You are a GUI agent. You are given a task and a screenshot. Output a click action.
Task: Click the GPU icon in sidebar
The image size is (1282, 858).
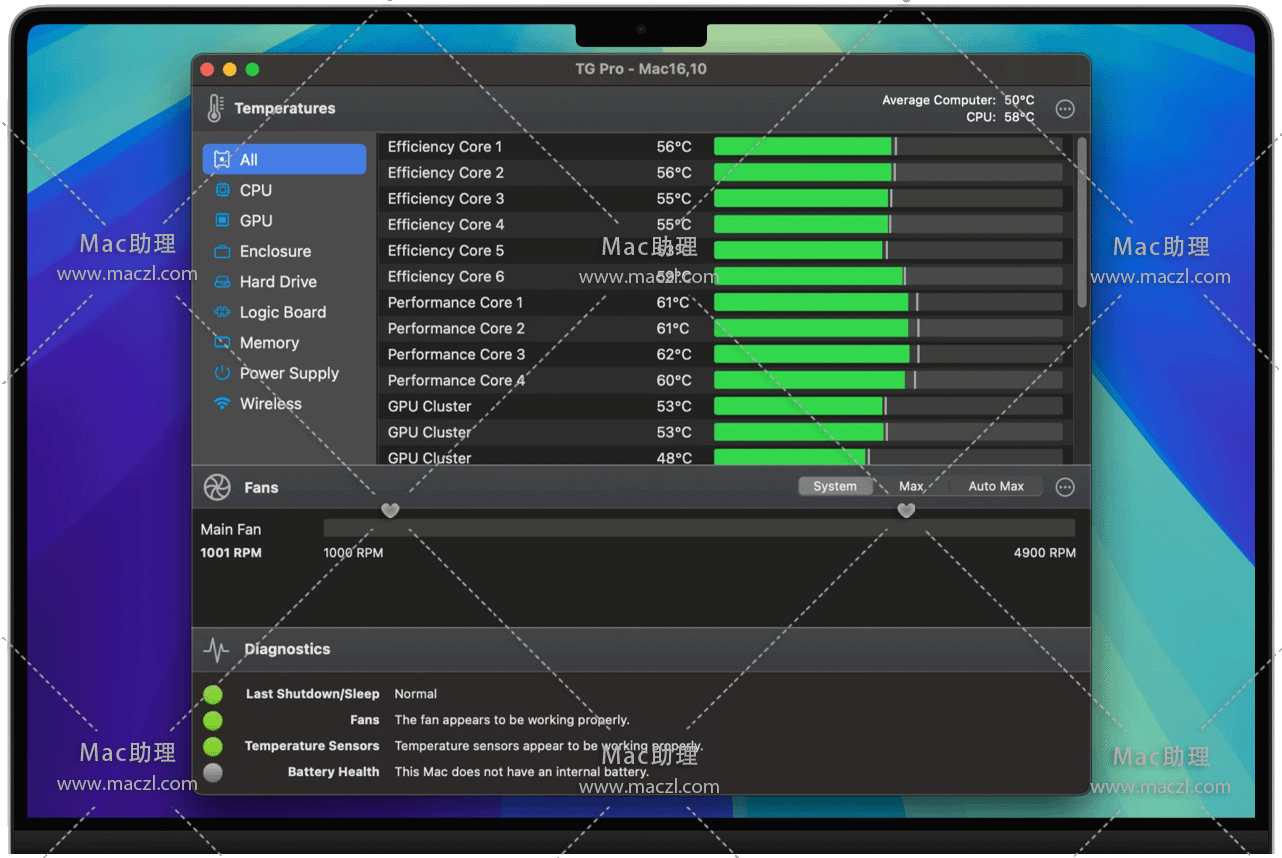222,220
